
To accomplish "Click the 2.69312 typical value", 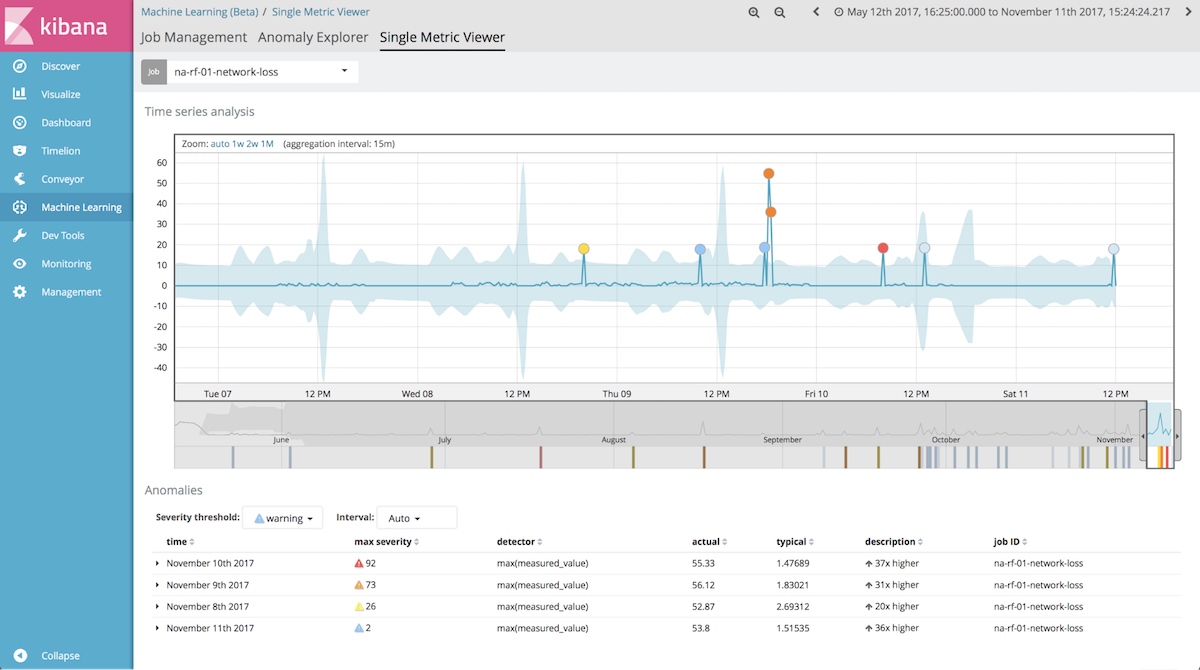I will 793,607.
